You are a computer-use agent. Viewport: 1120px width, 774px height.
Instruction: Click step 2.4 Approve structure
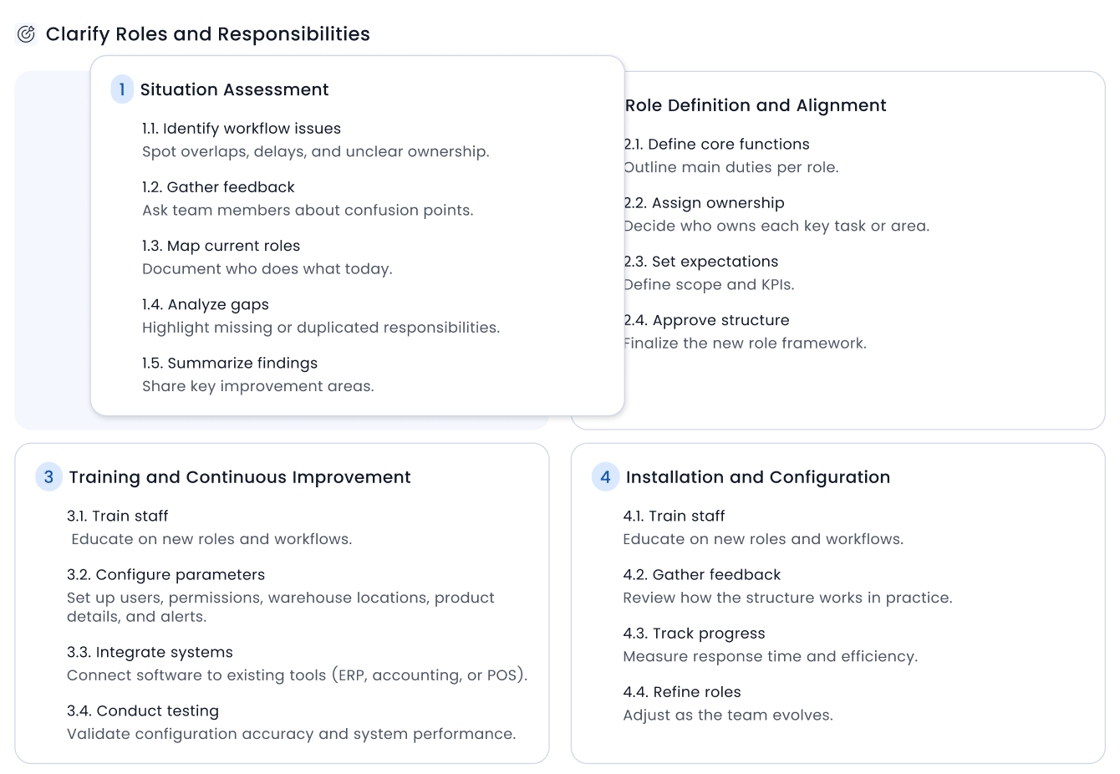[708, 320]
